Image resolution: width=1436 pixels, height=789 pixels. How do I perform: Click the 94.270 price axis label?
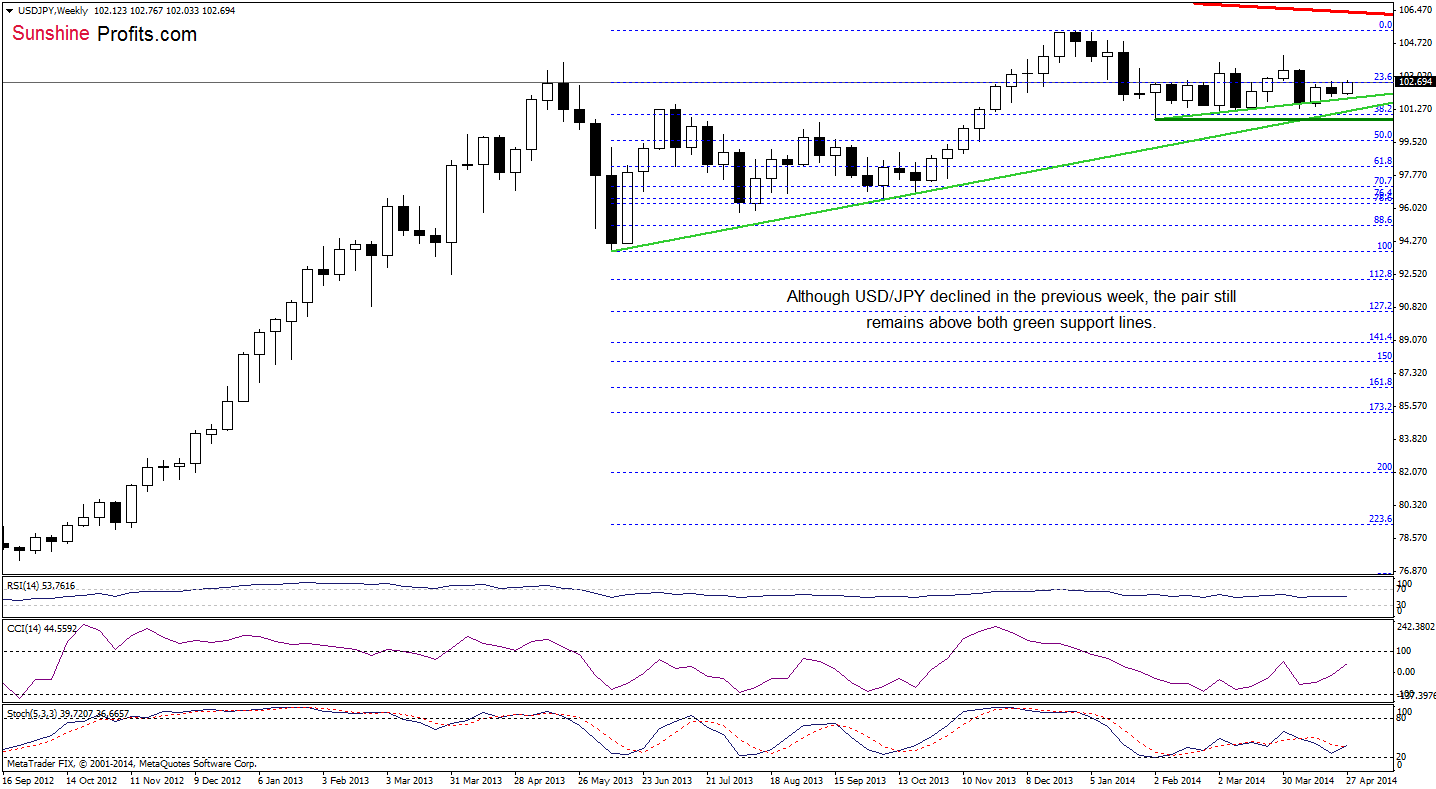1414,241
